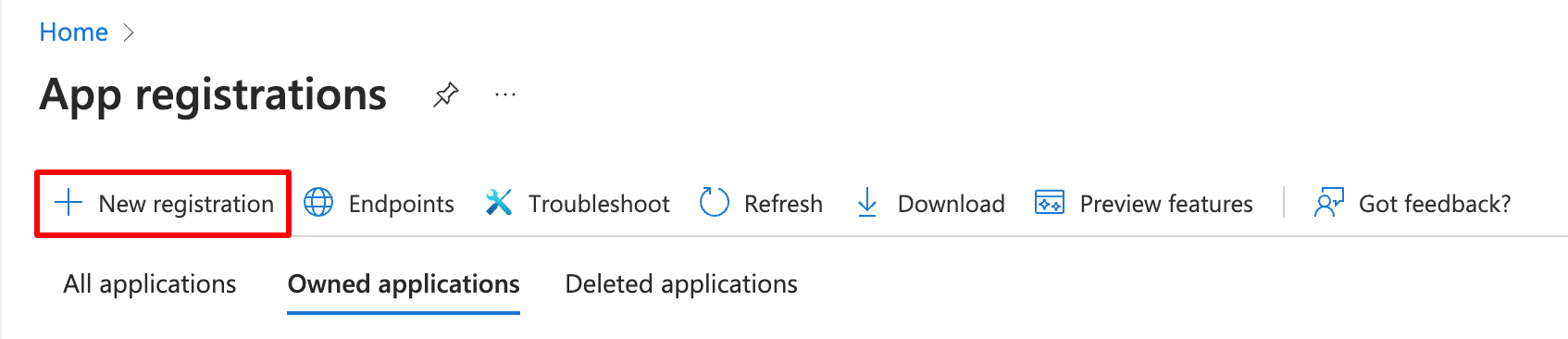
Task: Open the Deleted applications tab
Action: (681, 284)
